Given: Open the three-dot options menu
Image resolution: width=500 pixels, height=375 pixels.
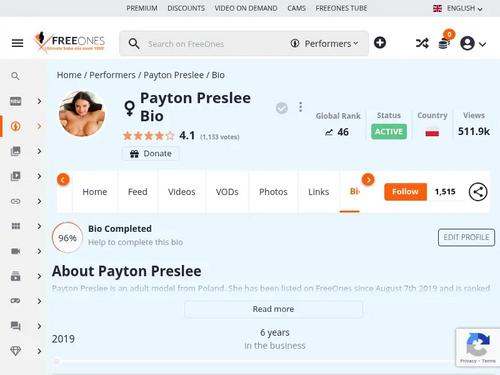Looking at the screenshot, I should pyautogui.click(x=300, y=107).
